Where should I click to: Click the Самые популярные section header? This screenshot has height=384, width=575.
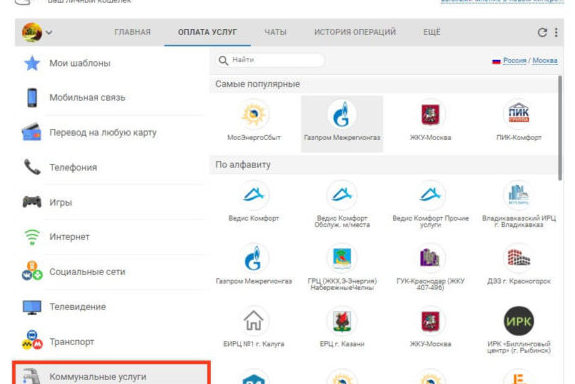(x=257, y=84)
